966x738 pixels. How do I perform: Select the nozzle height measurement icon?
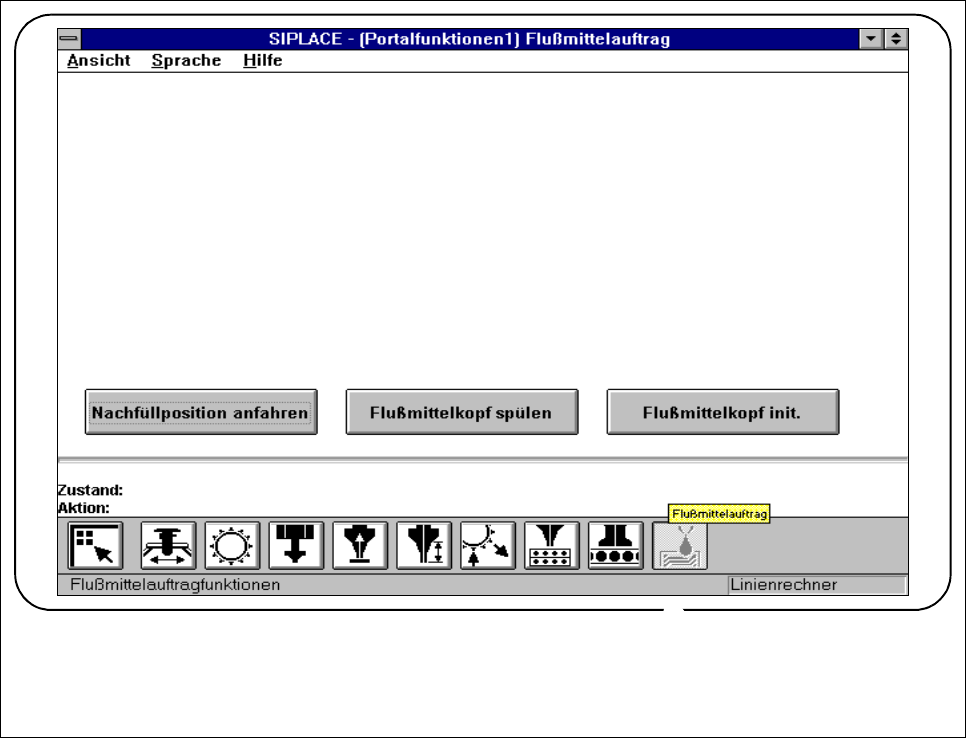[424, 545]
